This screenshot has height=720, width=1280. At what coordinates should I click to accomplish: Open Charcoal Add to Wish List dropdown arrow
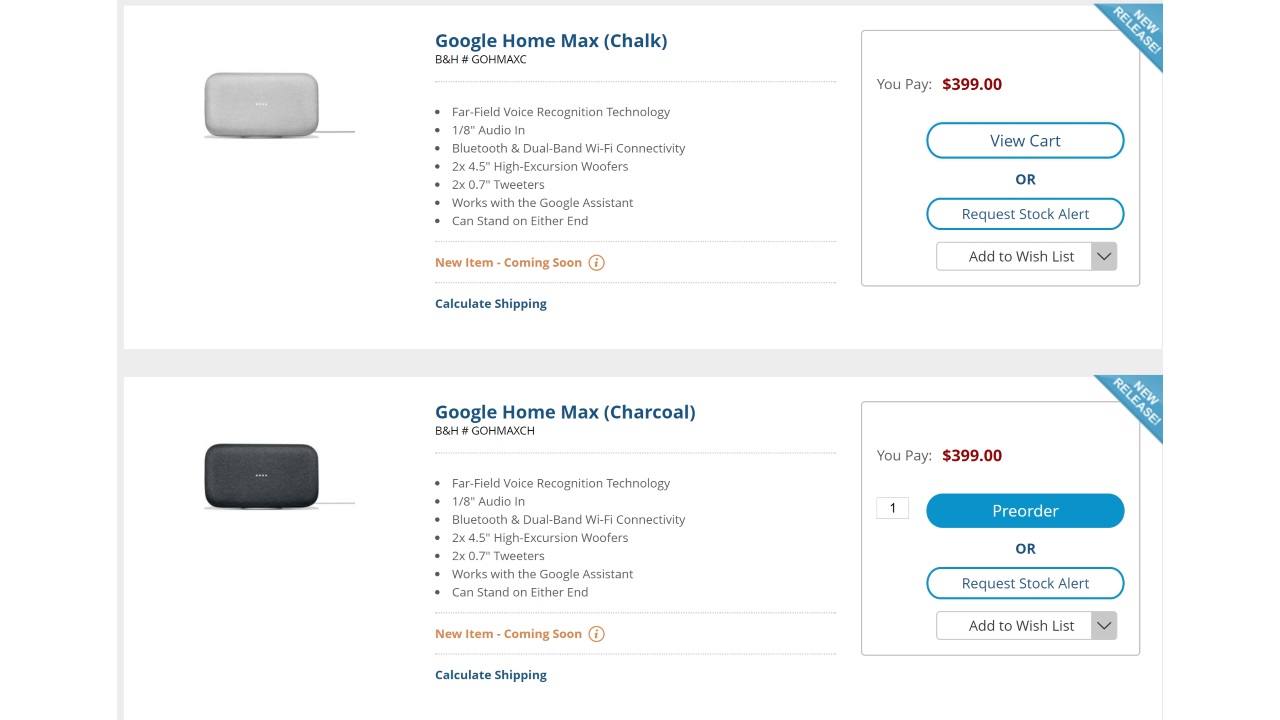pyautogui.click(x=1104, y=626)
